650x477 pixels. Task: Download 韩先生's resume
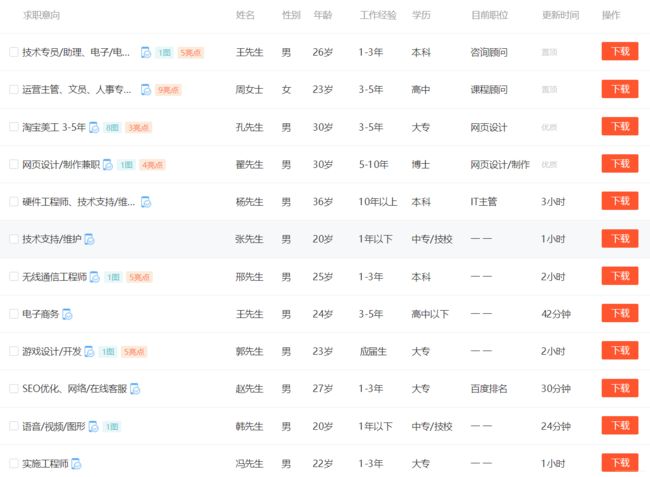click(x=620, y=425)
